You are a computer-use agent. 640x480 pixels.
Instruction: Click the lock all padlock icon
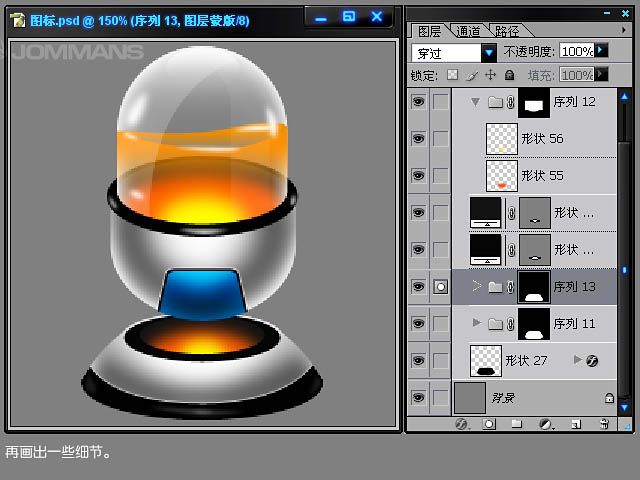pyautogui.click(x=509, y=75)
